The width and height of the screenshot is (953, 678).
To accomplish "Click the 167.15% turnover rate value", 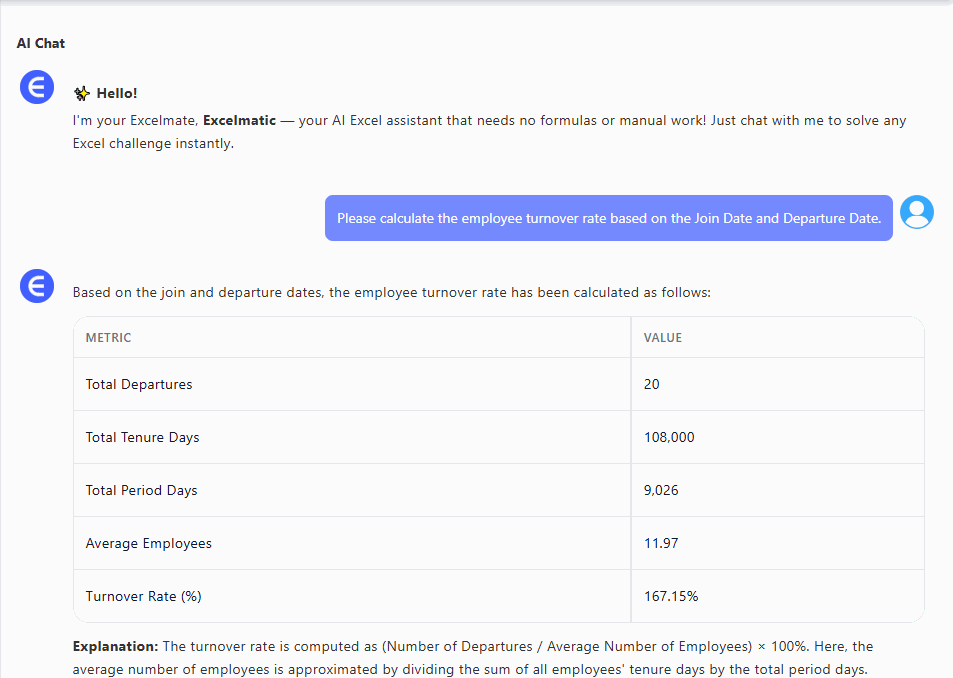I will click(670, 596).
